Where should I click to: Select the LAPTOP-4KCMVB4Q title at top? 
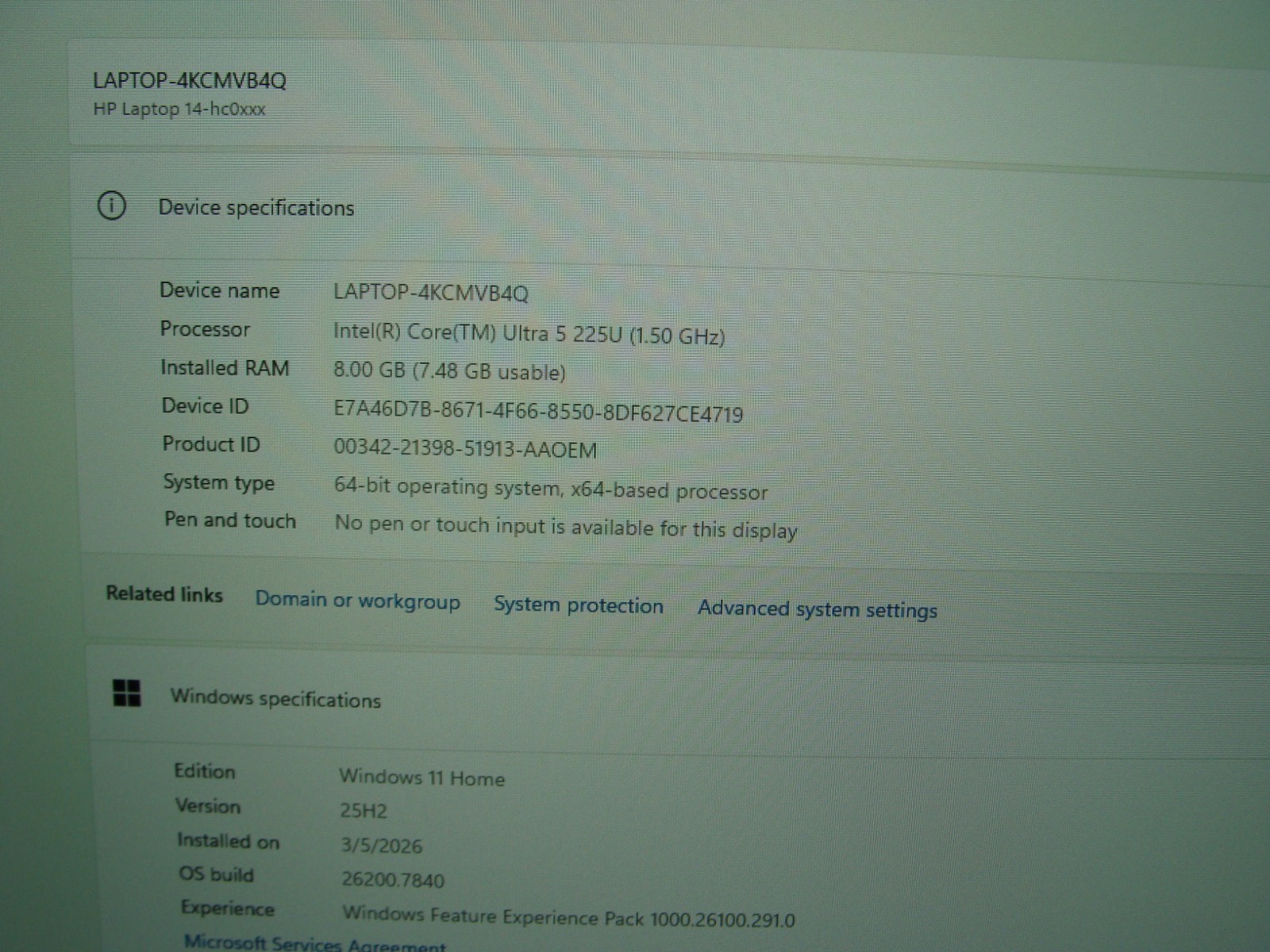pos(190,80)
